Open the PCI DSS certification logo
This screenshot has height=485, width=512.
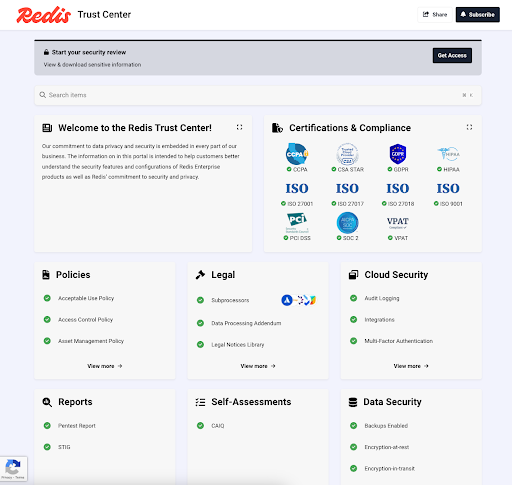297,223
